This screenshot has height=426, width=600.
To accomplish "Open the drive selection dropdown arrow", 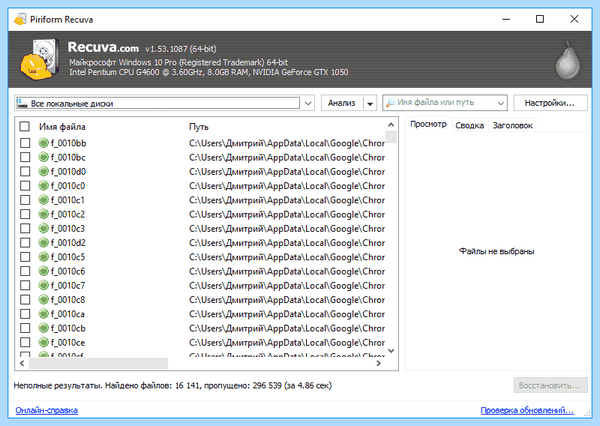I will [308, 103].
